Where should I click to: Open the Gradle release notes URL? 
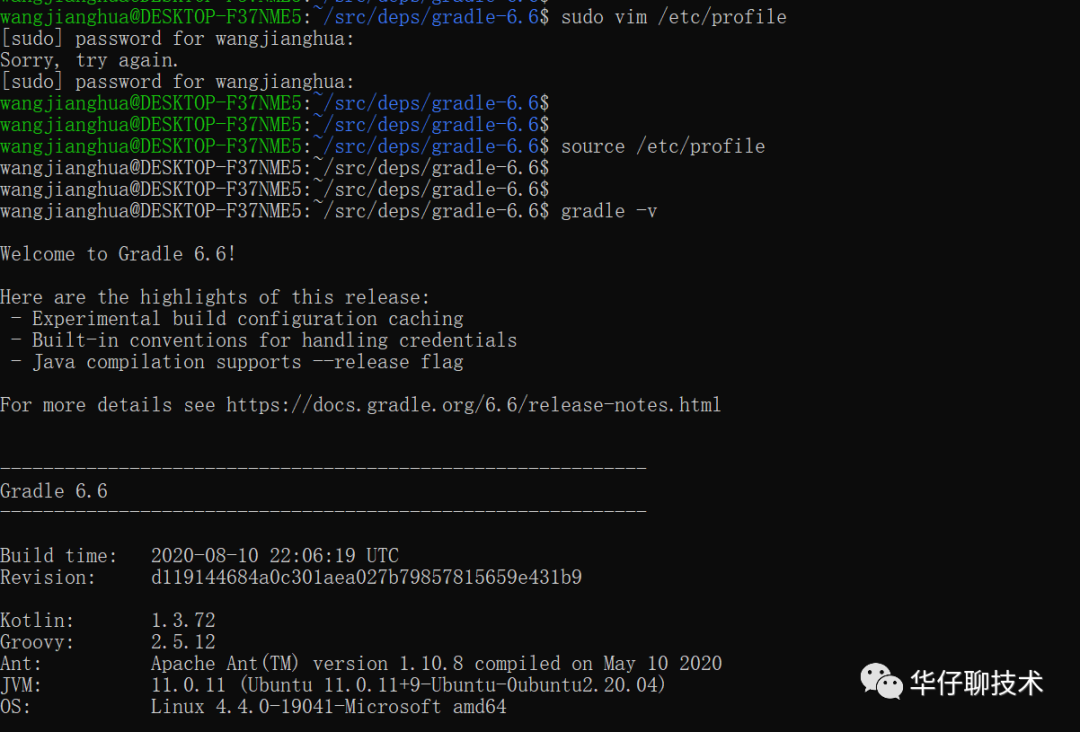[x=473, y=405]
